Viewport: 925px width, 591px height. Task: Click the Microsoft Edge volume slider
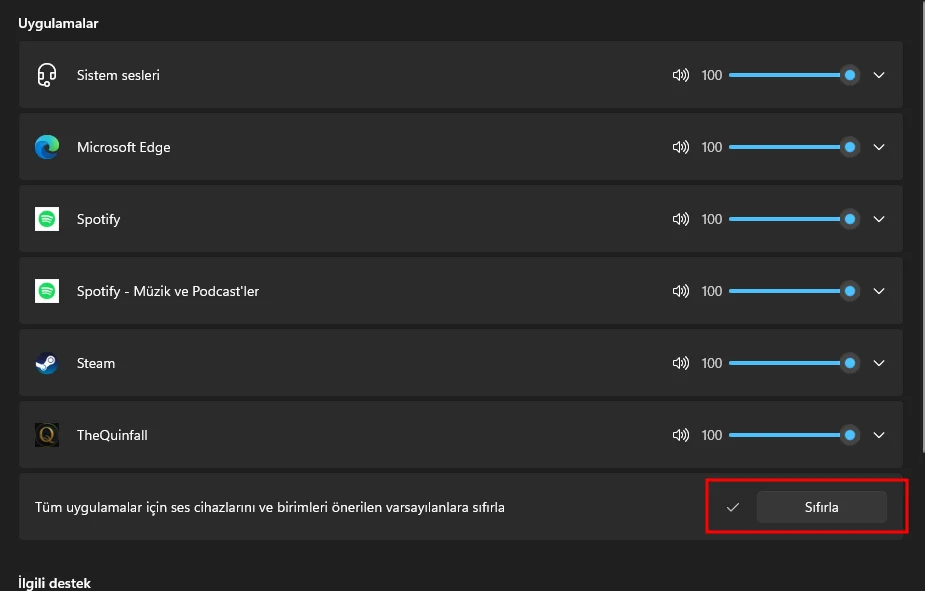click(x=793, y=147)
